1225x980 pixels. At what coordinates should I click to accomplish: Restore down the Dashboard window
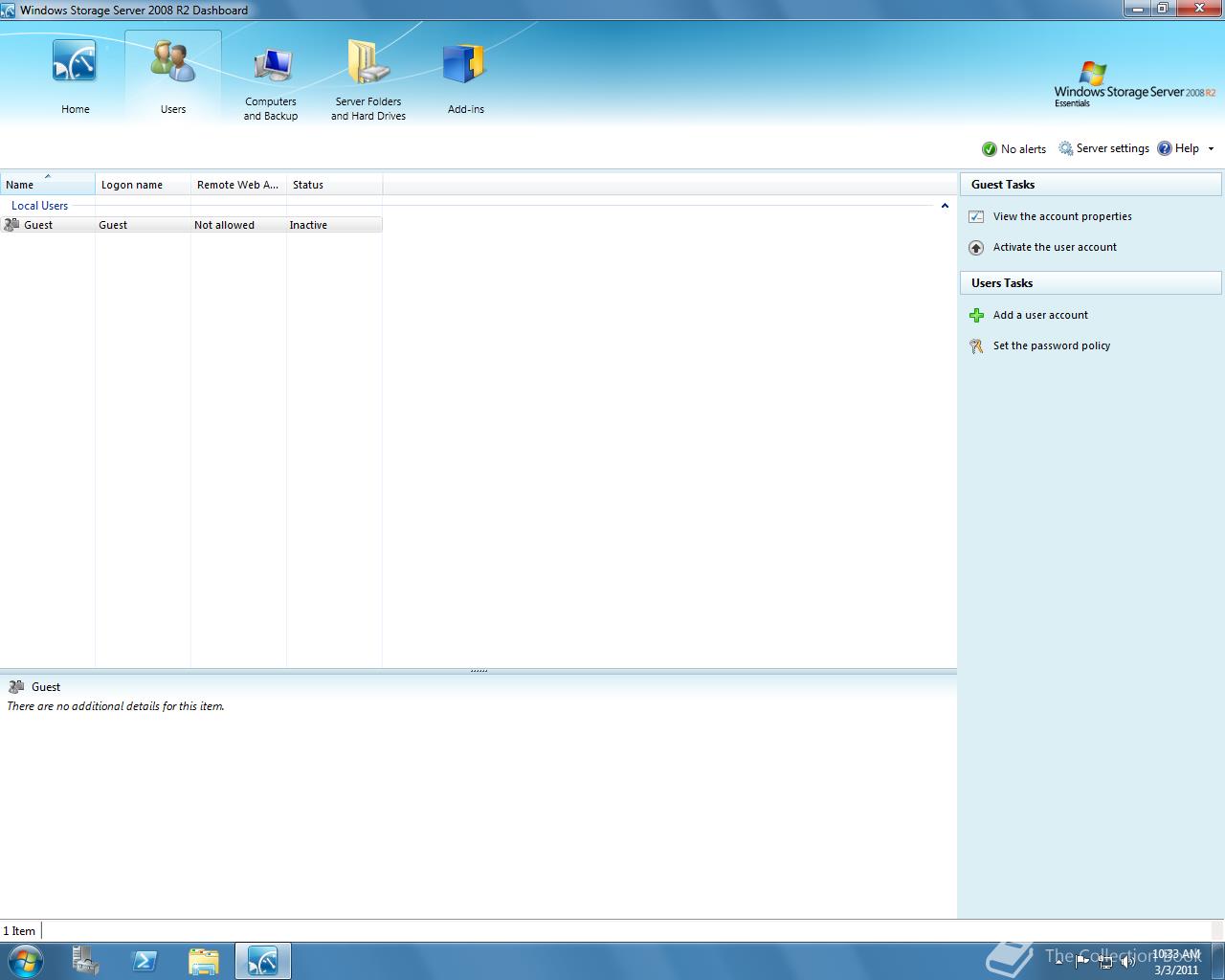(1163, 9)
